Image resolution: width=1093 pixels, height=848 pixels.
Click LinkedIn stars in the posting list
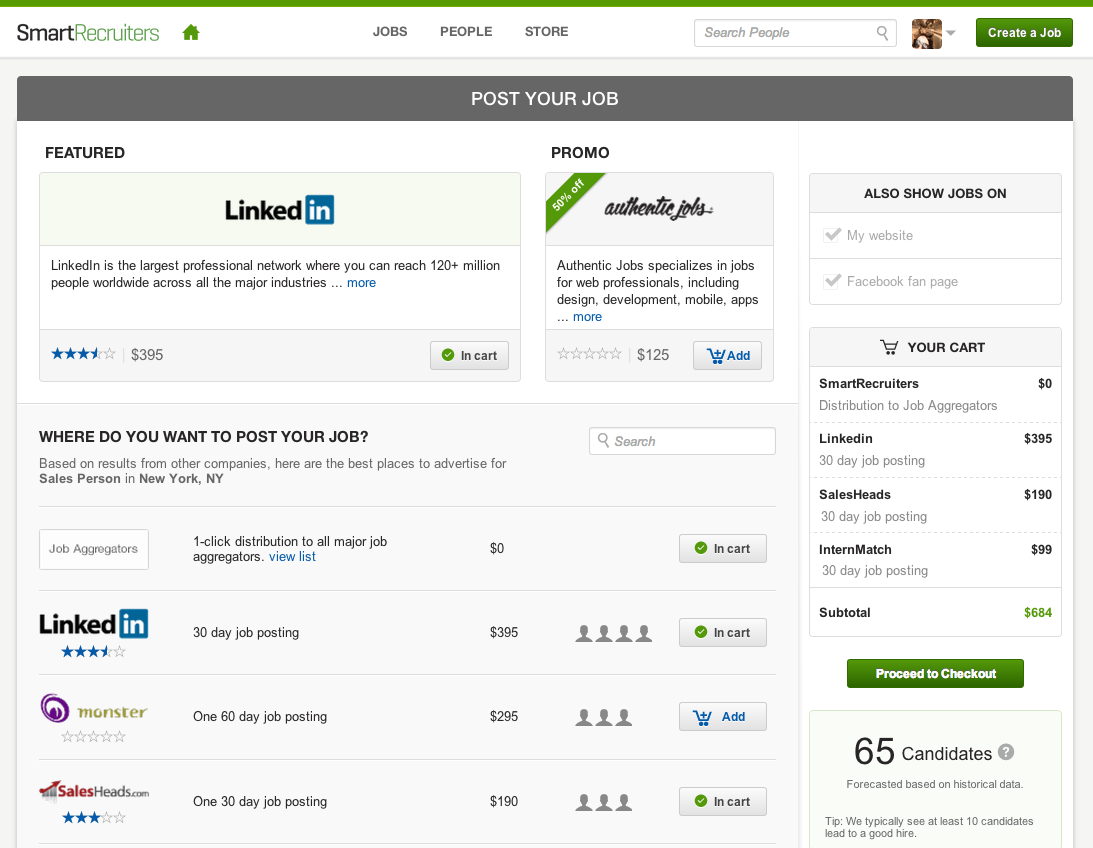tap(93, 652)
